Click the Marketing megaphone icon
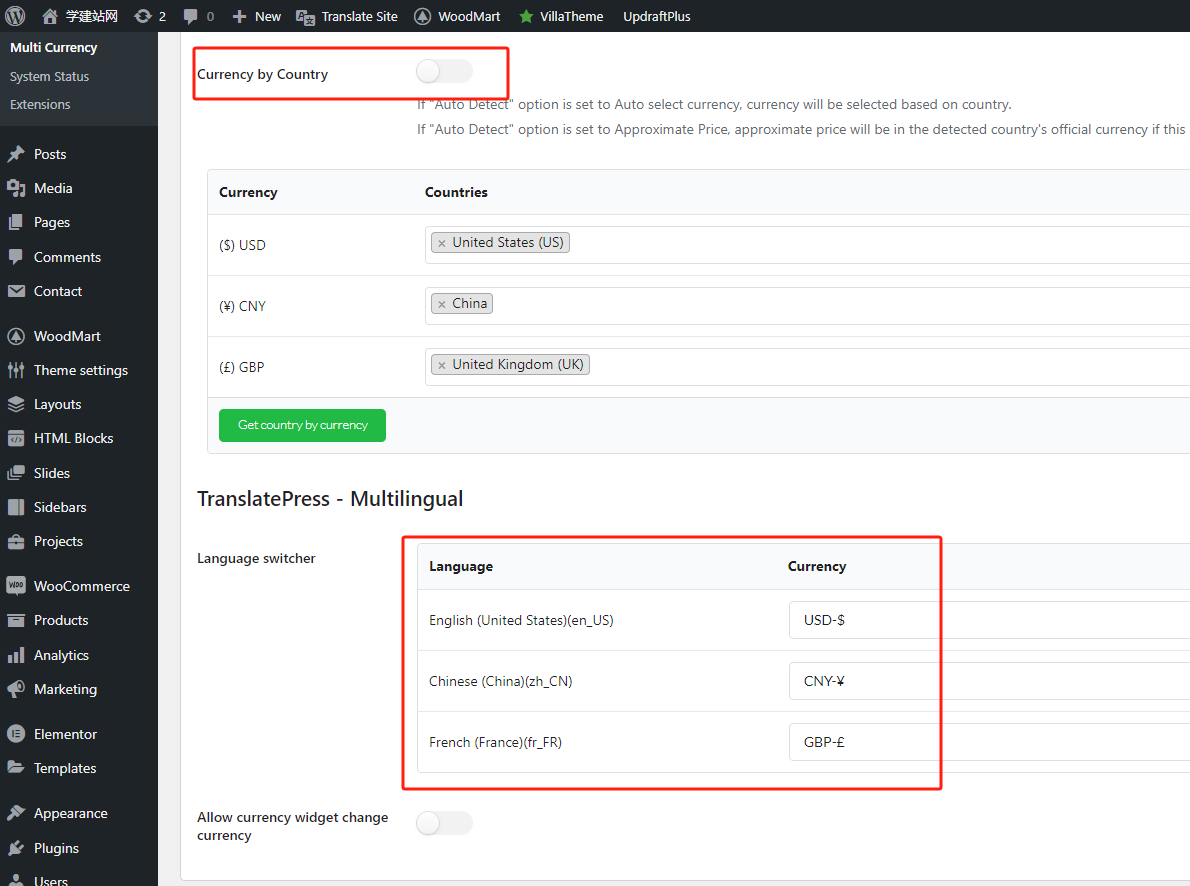Image resolution: width=1190 pixels, height=886 pixels. coord(16,689)
